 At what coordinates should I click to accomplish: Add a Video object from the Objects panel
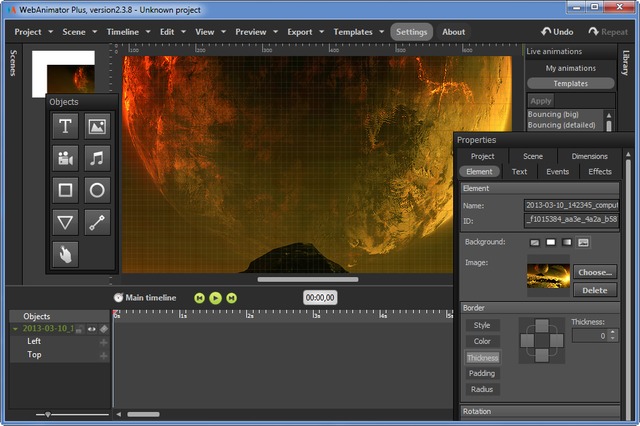[x=65, y=158]
